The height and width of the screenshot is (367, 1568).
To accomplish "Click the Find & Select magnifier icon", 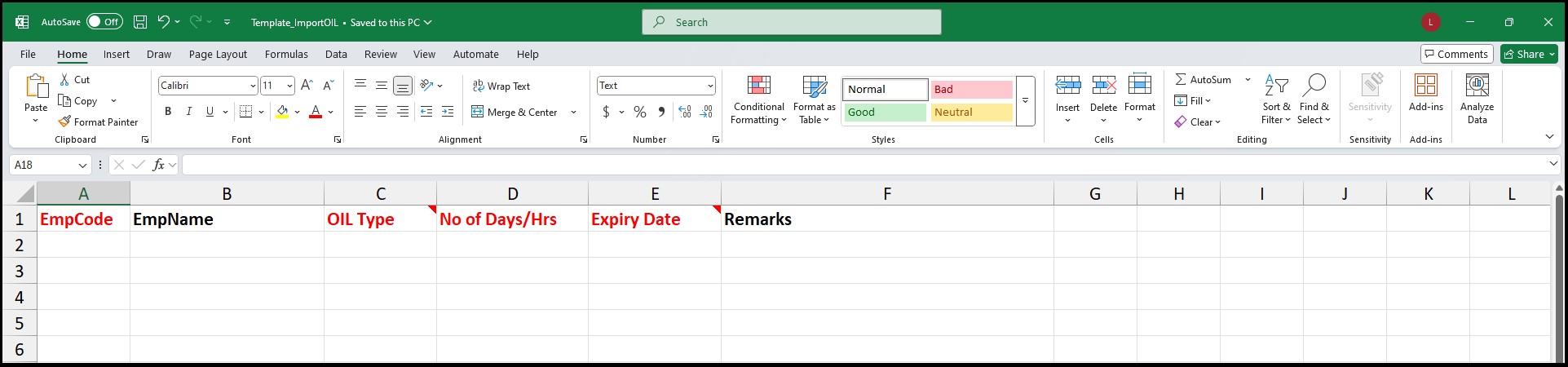I will coord(1314,85).
